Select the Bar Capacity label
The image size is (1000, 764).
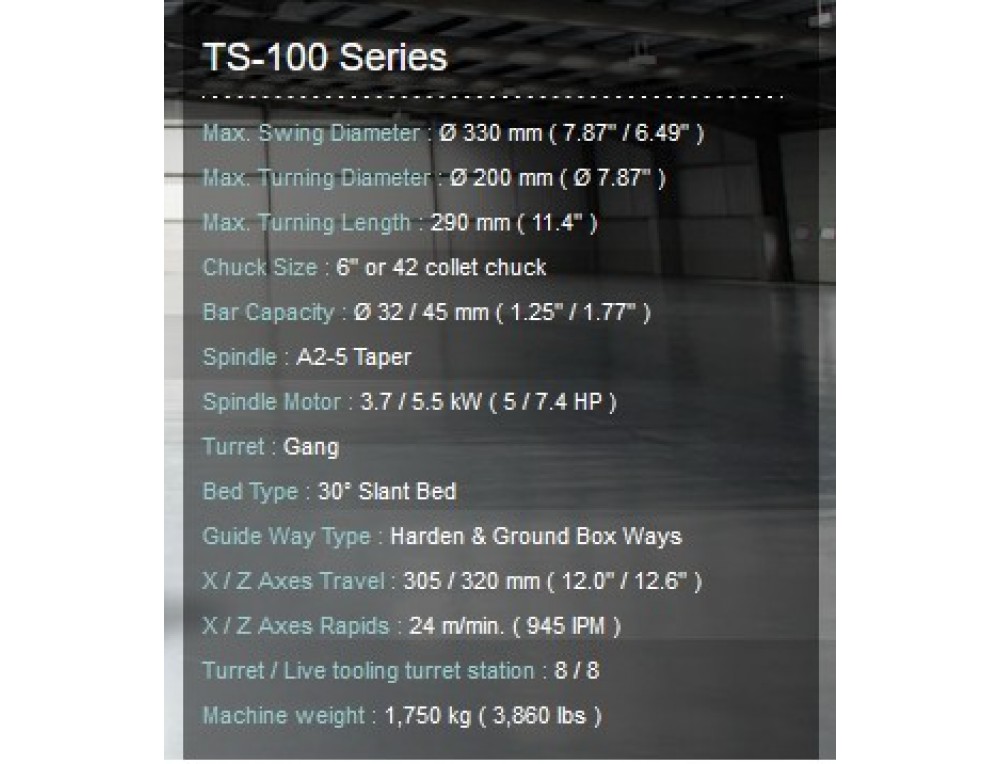pos(268,312)
